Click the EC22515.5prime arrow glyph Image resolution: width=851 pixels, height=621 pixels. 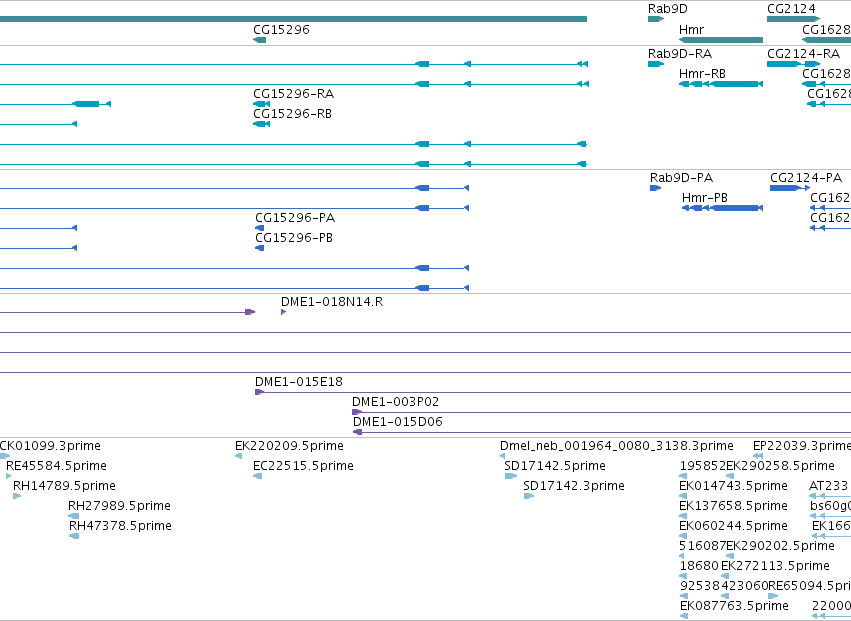point(257,476)
